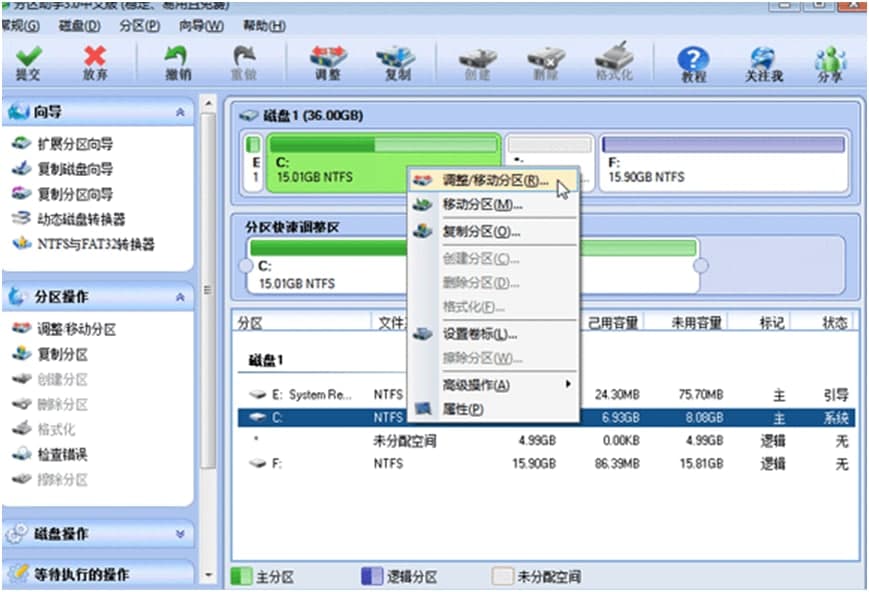
Task: Select the E: System Re... row in the table
Action: (x=546, y=395)
